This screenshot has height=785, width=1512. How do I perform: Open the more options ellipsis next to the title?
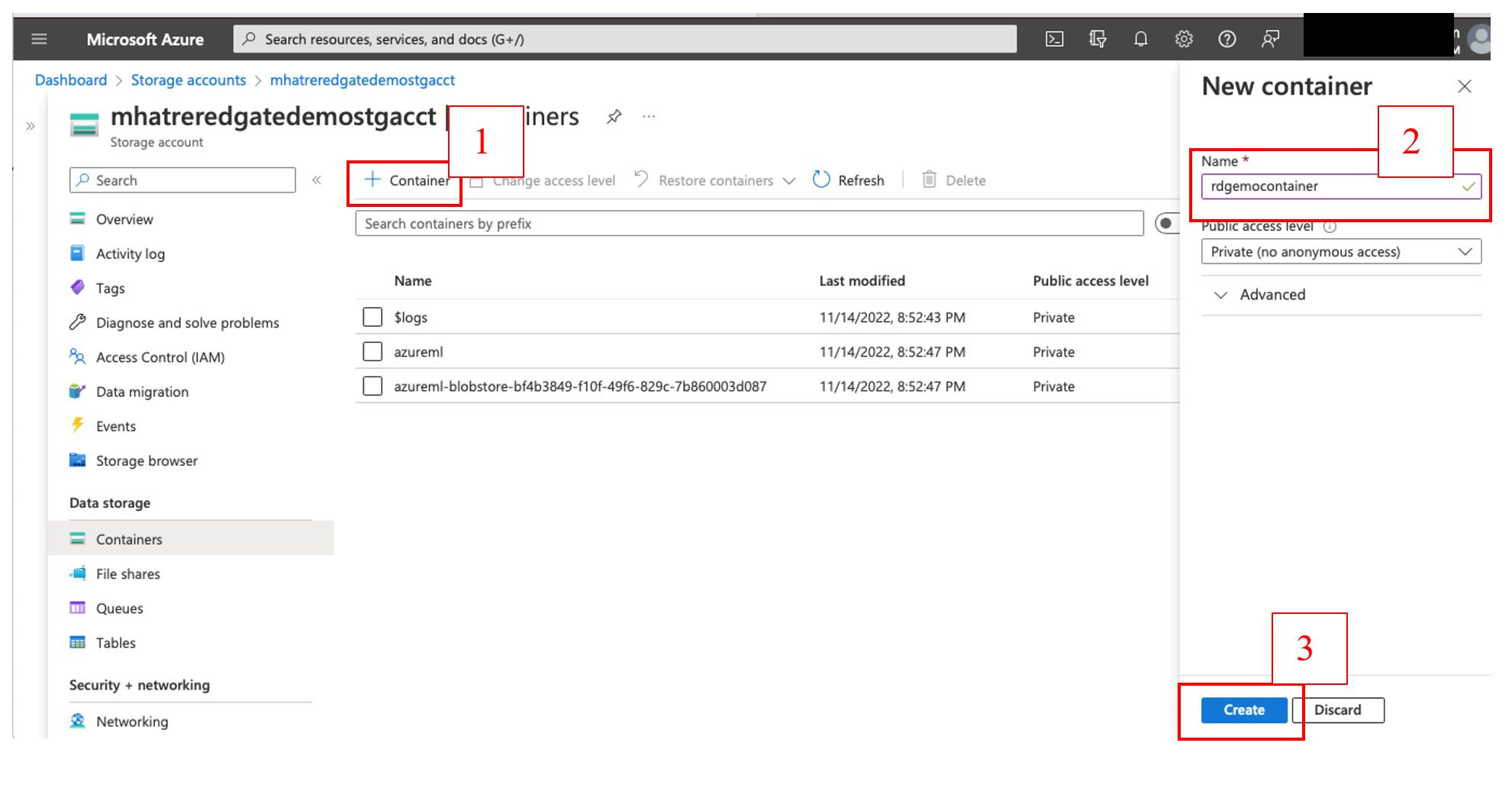[649, 117]
